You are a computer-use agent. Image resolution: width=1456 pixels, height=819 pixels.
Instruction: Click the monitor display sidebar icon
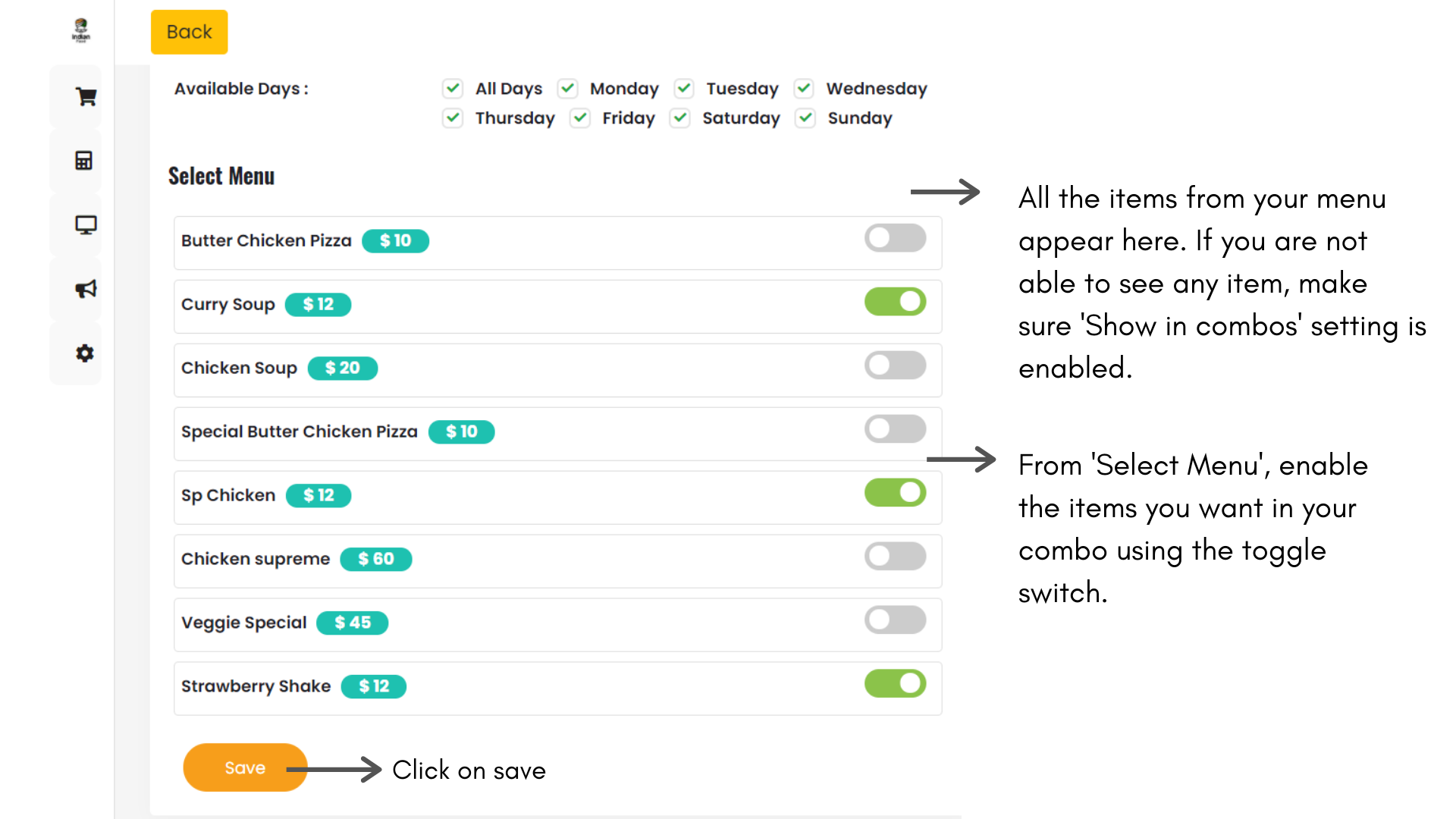pyautogui.click(x=86, y=225)
